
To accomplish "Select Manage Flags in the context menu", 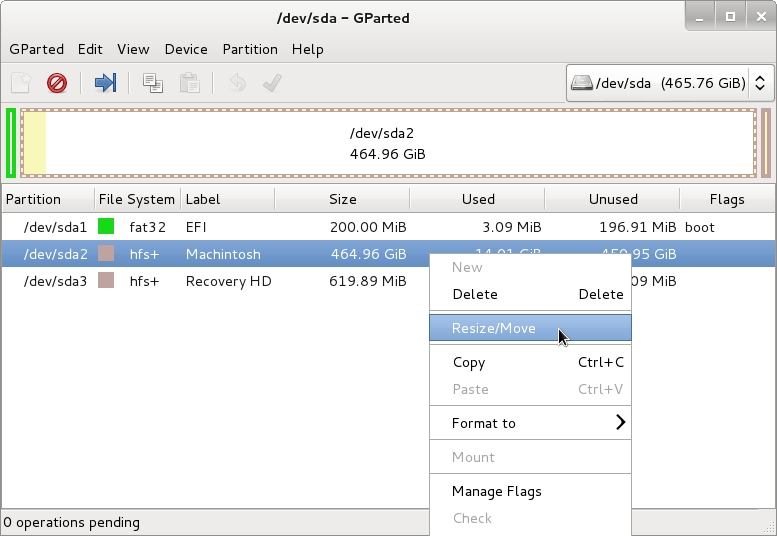I will [497, 491].
